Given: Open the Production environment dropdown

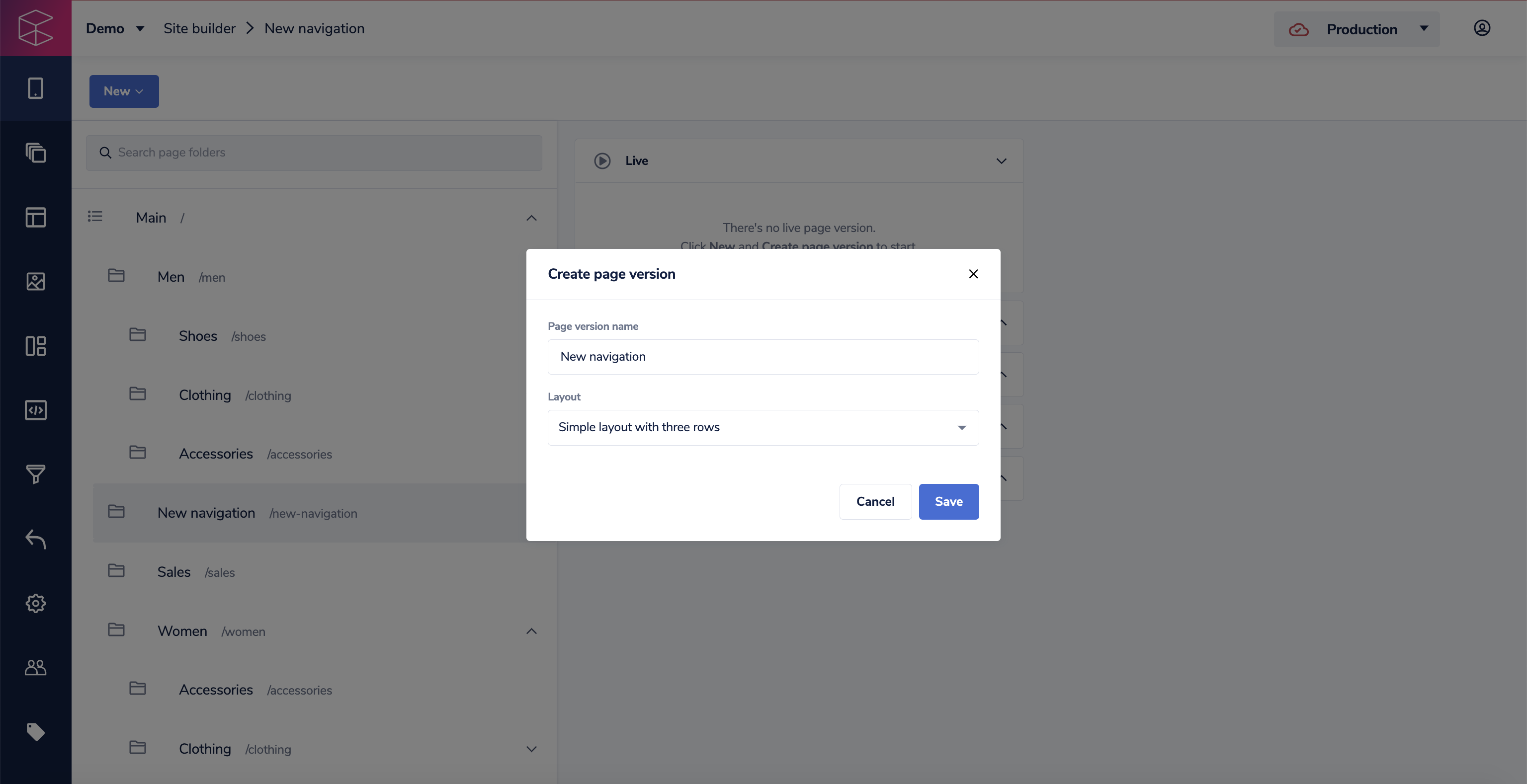Looking at the screenshot, I should coord(1357,29).
